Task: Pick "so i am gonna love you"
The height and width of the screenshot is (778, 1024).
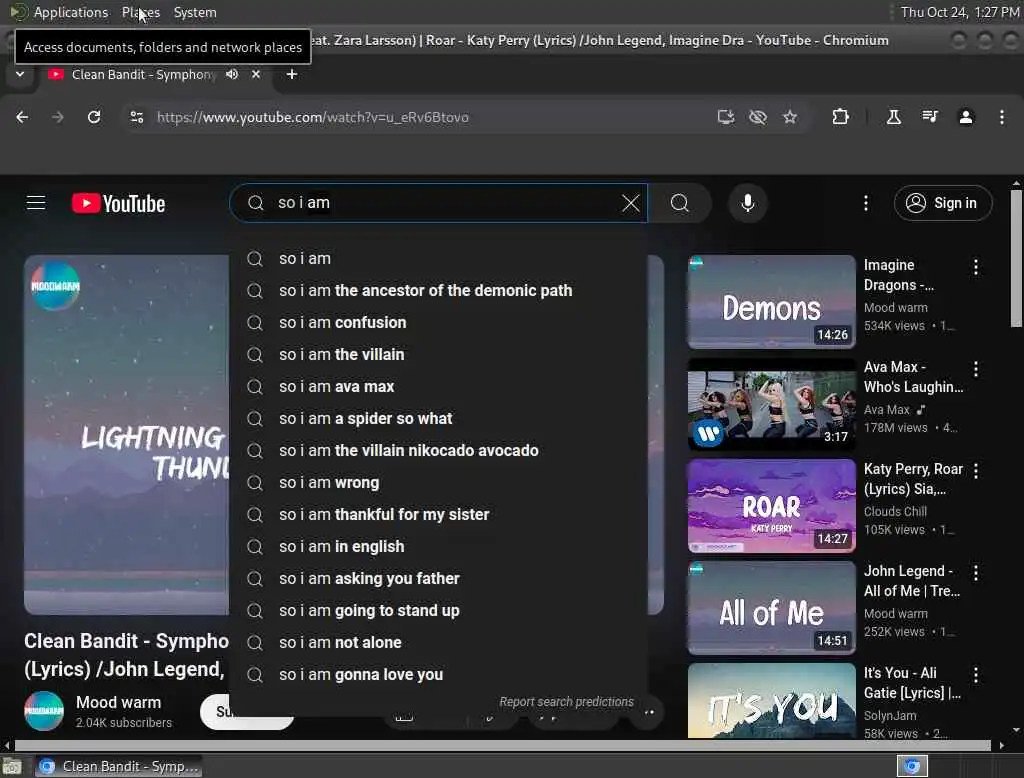Action: (438, 675)
